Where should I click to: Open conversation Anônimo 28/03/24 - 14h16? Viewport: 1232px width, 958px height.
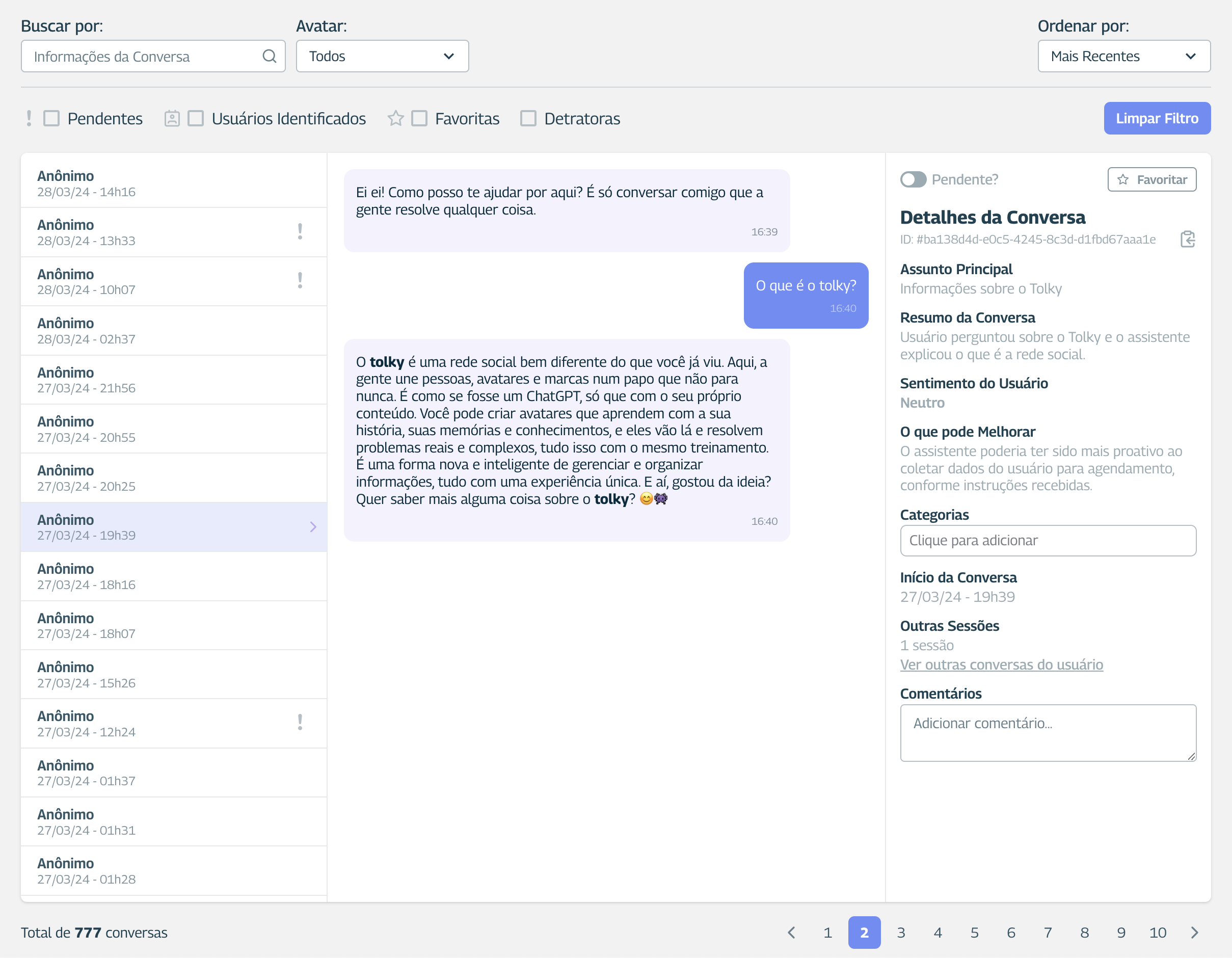[x=174, y=183]
